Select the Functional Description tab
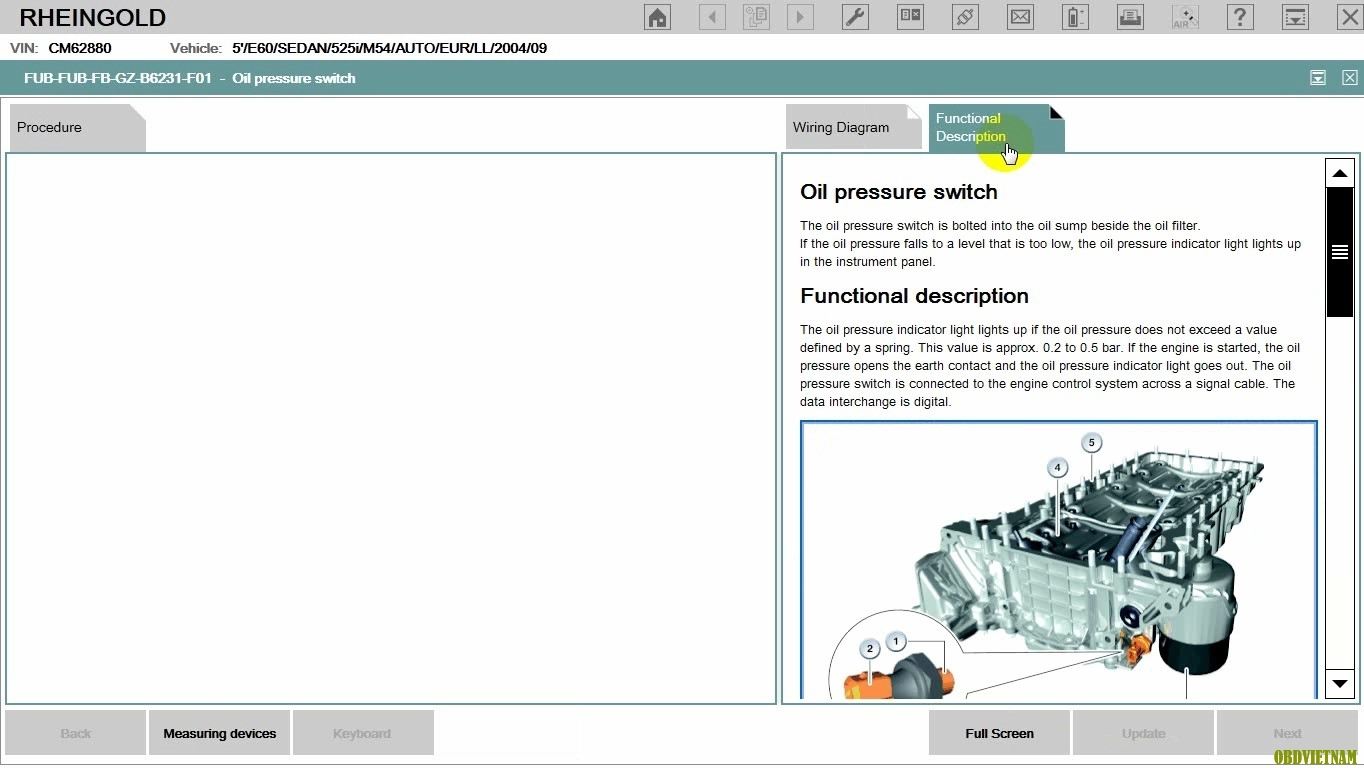 996,128
